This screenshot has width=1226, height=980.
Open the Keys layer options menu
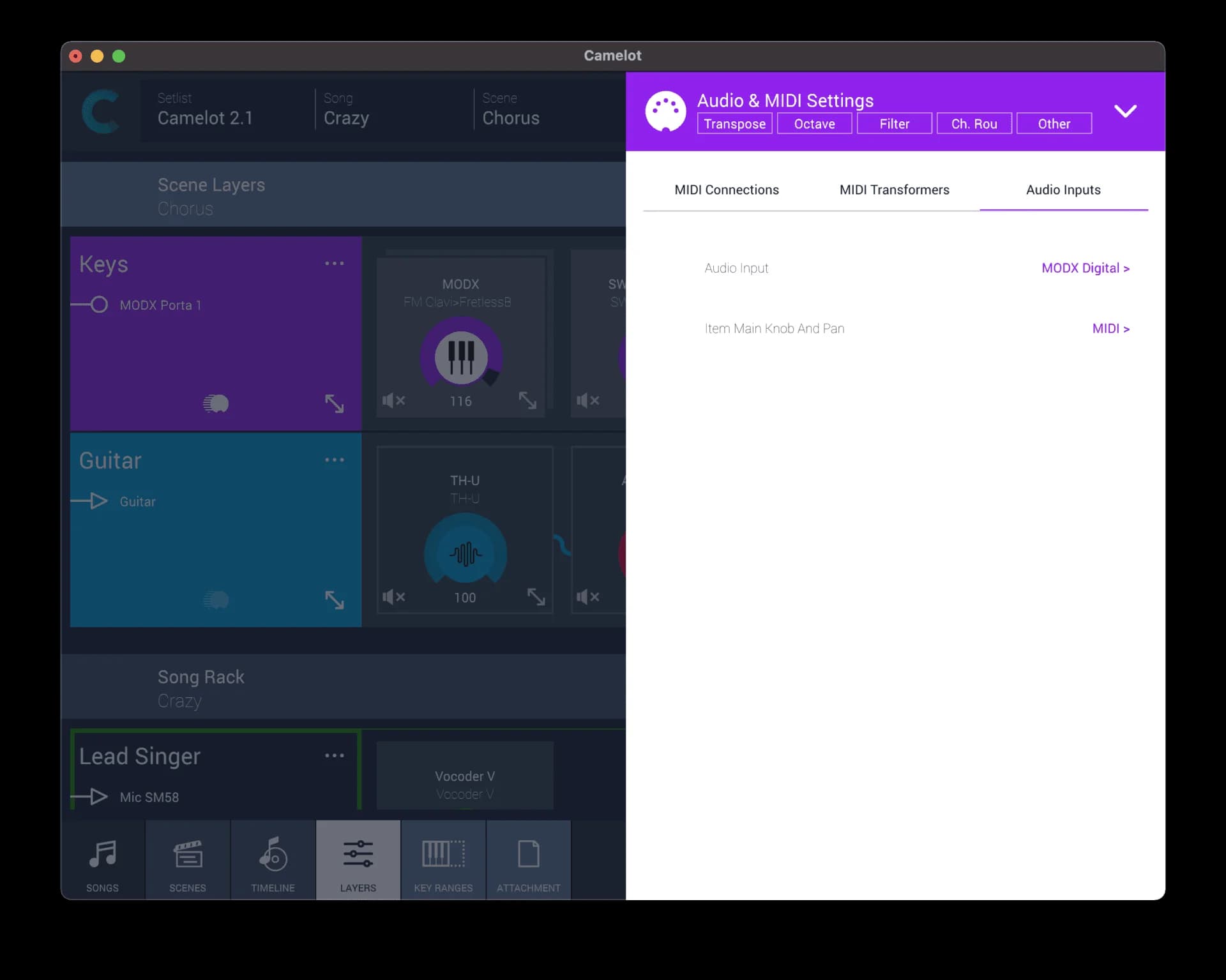335,263
